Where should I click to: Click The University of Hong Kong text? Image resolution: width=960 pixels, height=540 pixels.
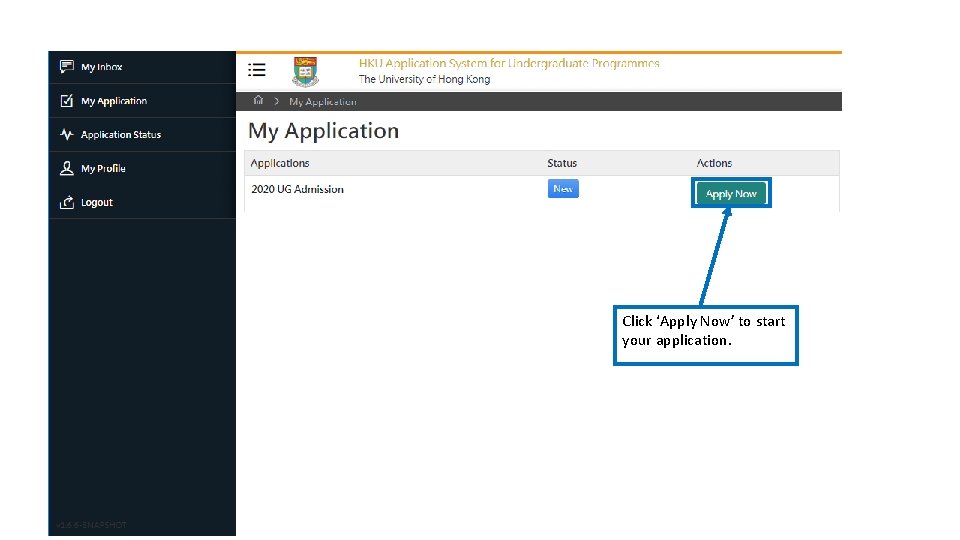coord(424,79)
